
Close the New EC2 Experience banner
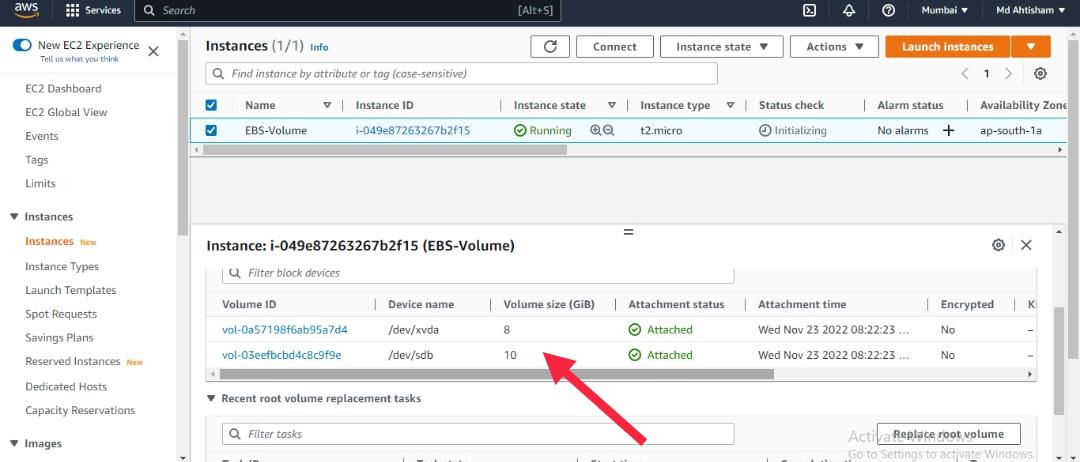[x=154, y=52]
